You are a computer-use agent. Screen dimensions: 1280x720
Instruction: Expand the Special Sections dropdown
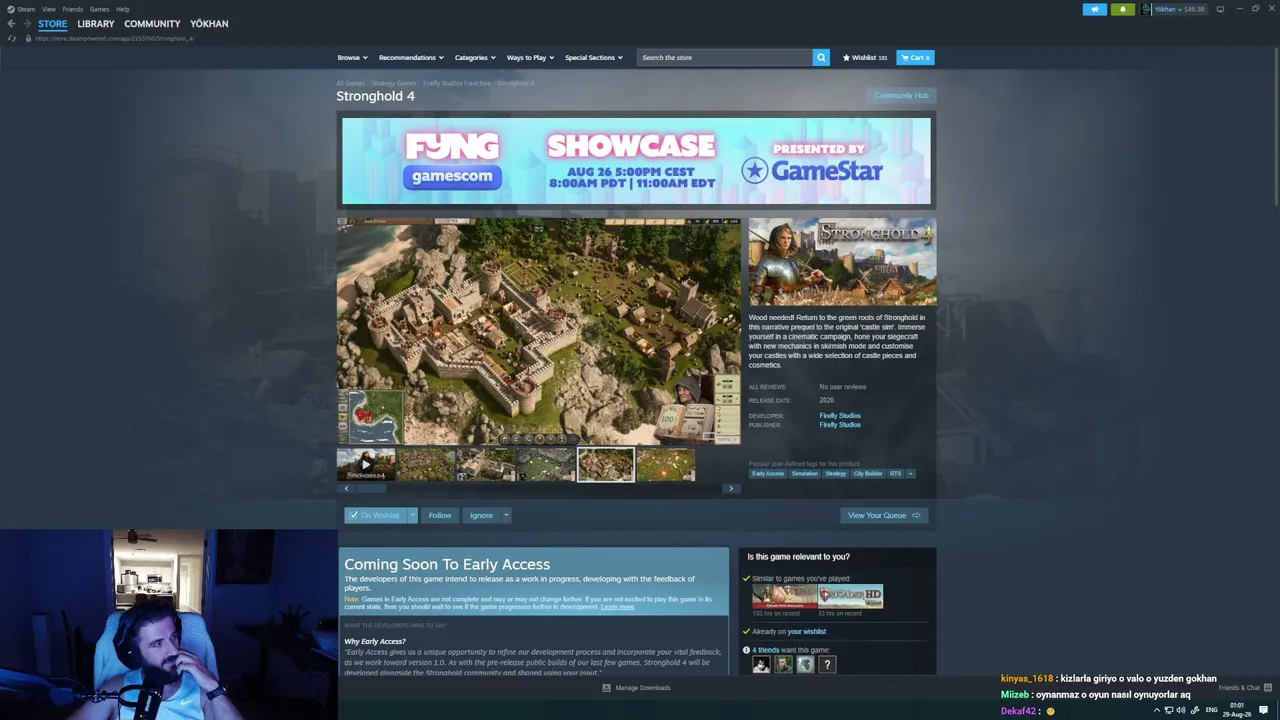coord(594,58)
